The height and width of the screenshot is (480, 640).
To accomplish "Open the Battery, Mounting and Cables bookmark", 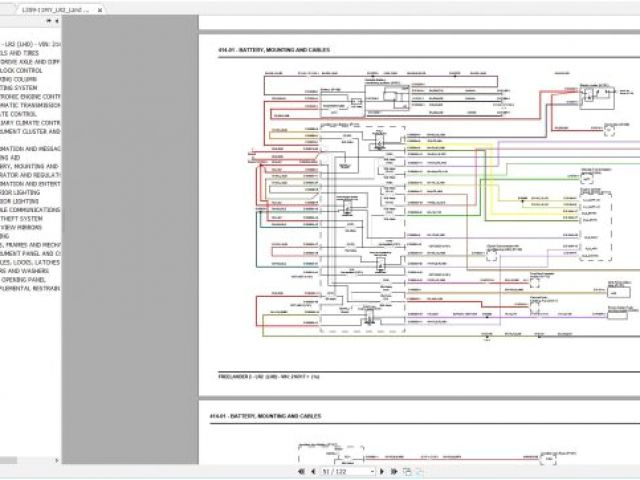I will point(31,166).
